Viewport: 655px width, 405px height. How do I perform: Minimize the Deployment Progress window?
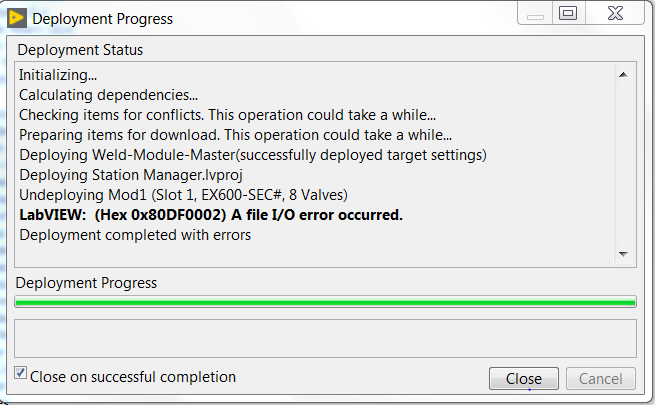click(535, 13)
